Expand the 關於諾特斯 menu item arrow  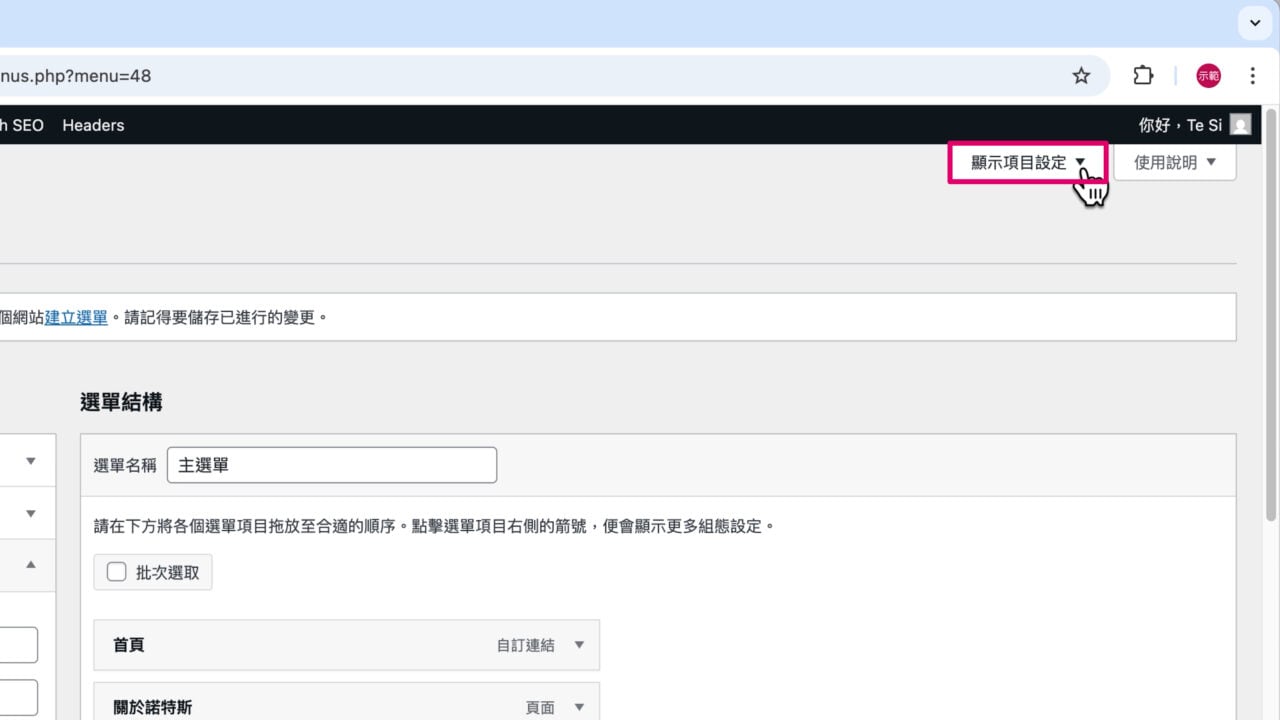tap(579, 707)
